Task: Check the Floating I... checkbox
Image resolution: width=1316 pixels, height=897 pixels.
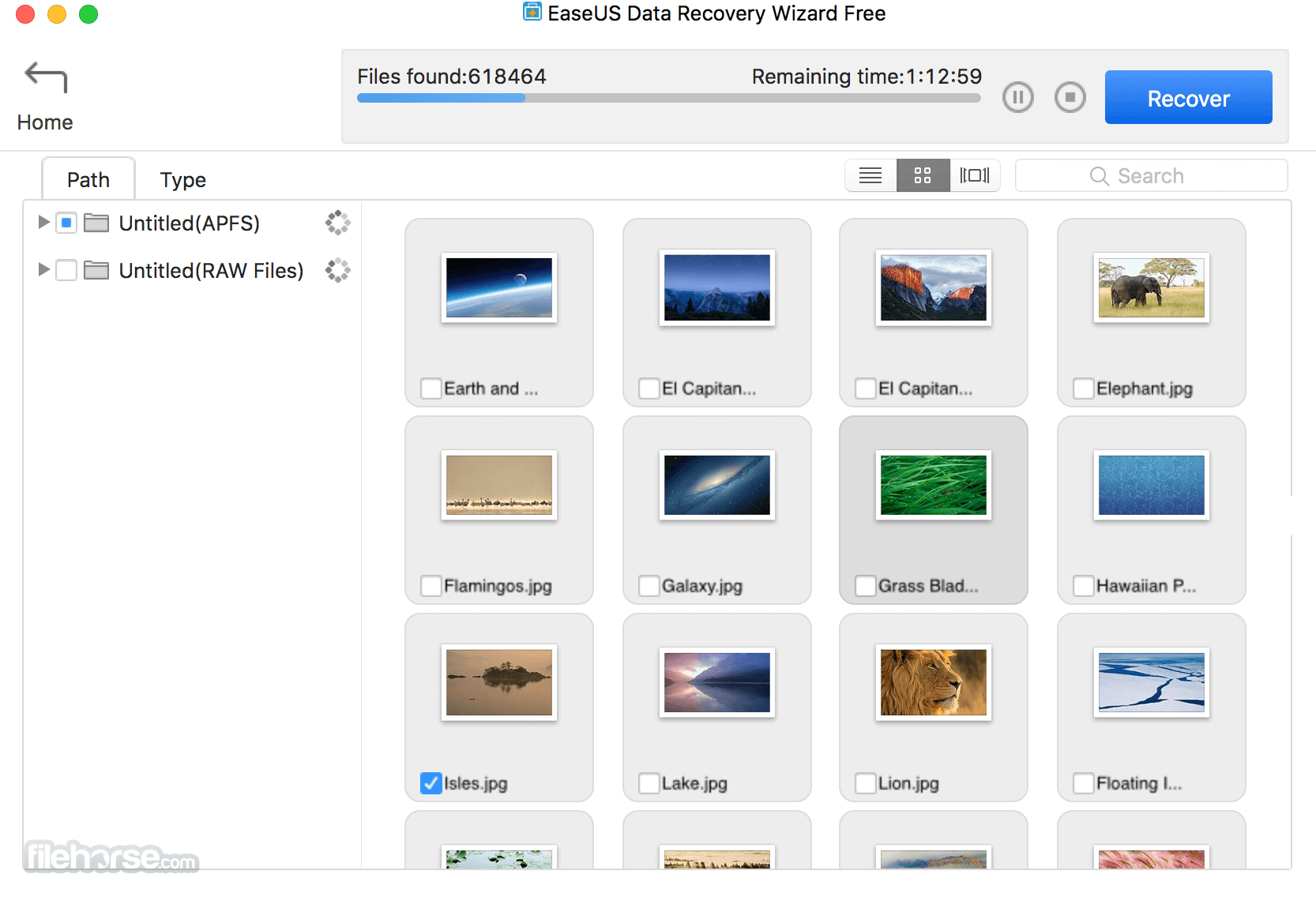Action: [x=1084, y=783]
